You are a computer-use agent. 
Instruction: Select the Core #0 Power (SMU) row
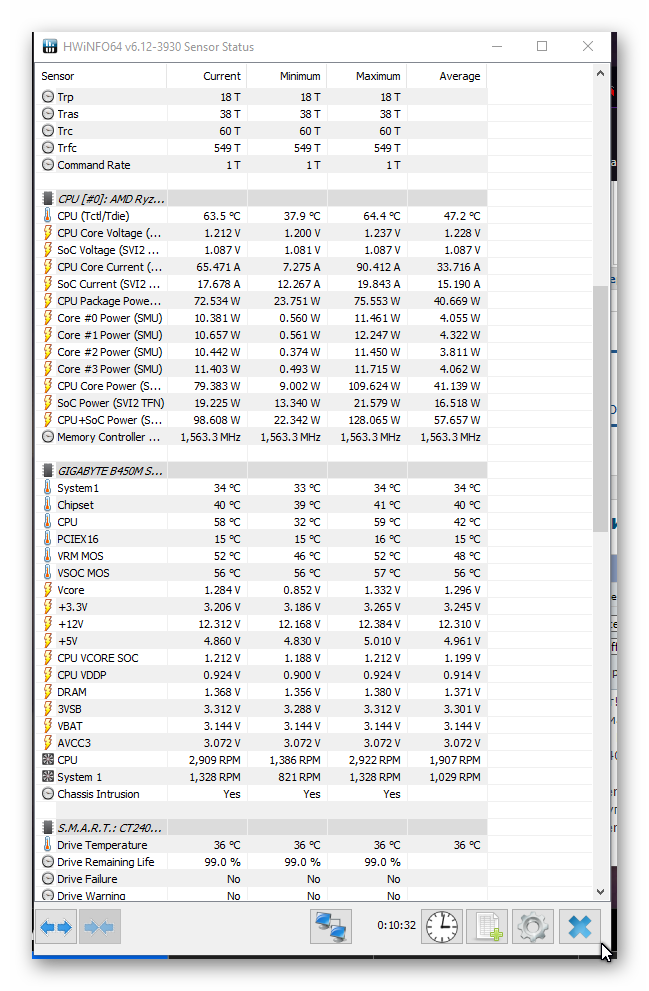(262, 318)
